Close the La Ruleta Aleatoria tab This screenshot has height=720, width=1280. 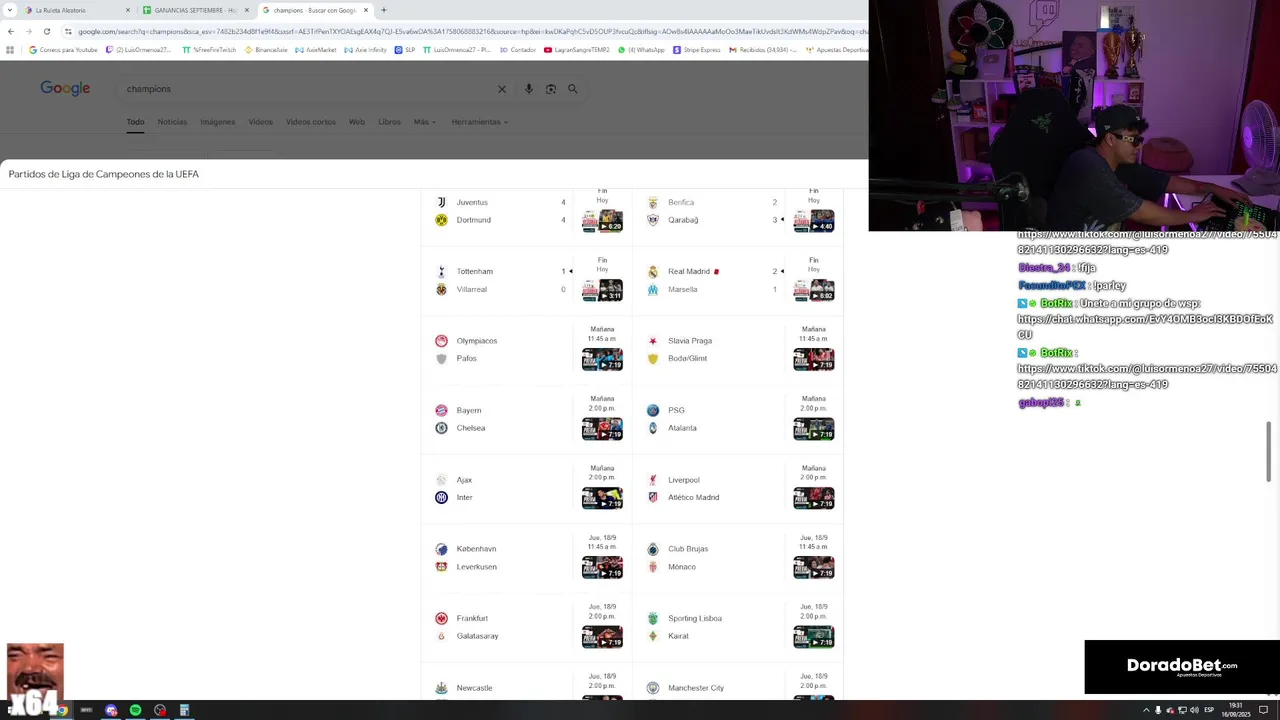[128, 10]
